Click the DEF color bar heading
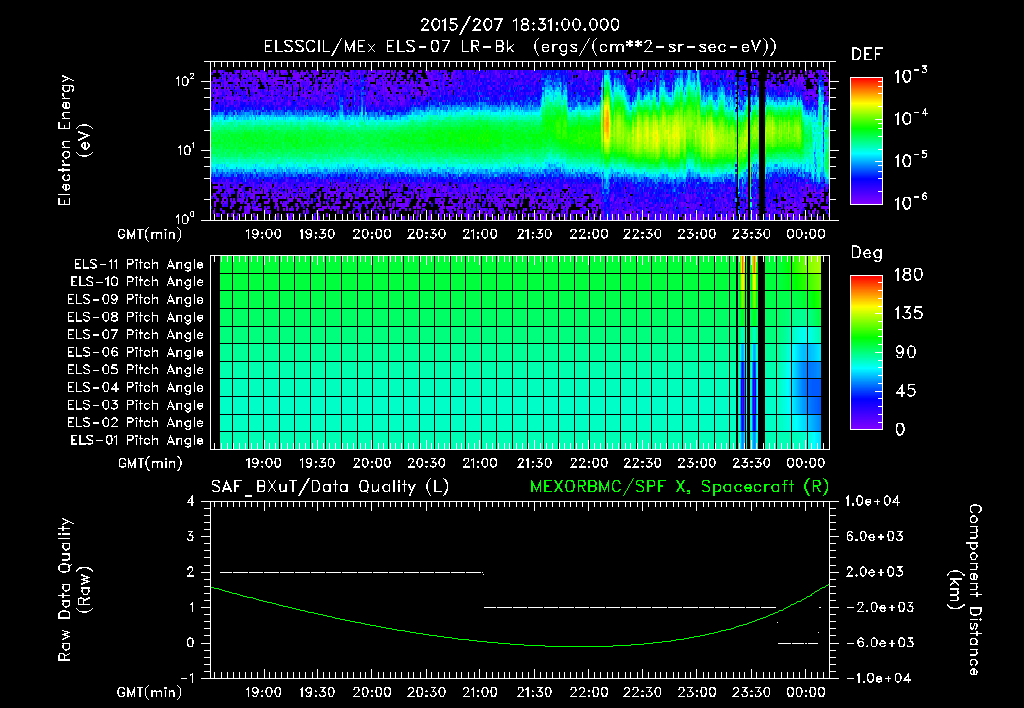1024x708 pixels. coord(866,54)
